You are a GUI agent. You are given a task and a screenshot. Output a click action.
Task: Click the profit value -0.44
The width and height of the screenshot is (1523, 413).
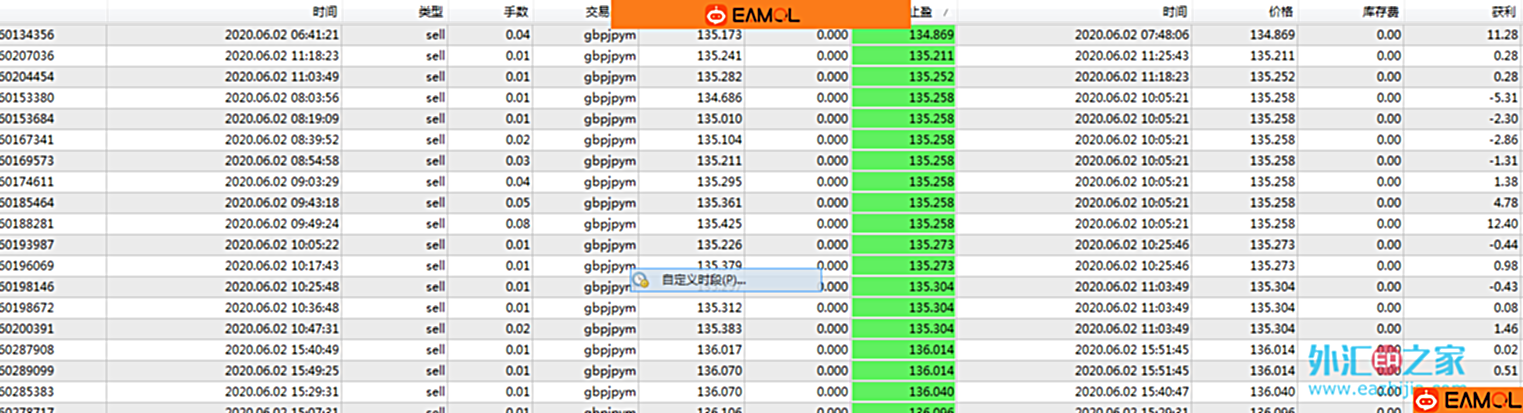pyautogui.click(x=1503, y=244)
